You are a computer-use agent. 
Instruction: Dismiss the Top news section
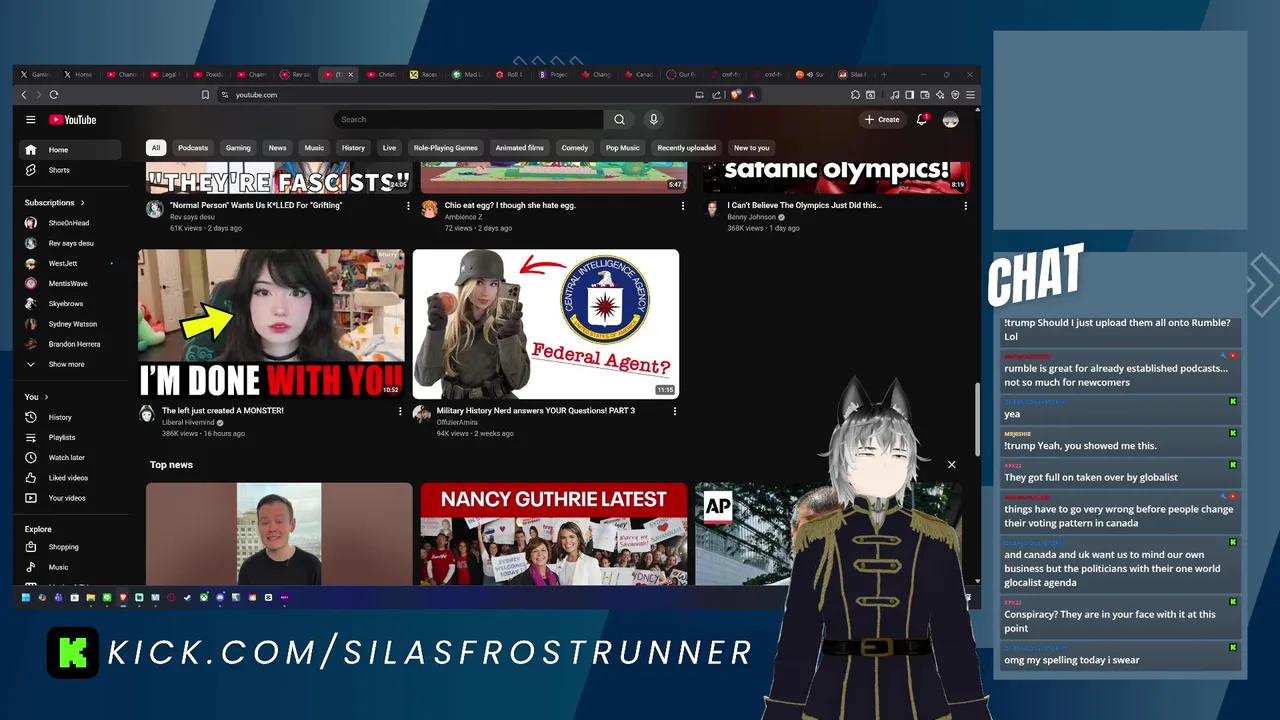(x=951, y=465)
